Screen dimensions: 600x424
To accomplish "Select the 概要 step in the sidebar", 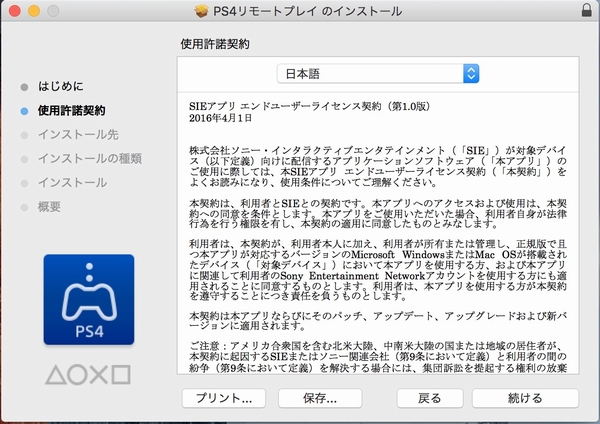I will (x=51, y=206).
